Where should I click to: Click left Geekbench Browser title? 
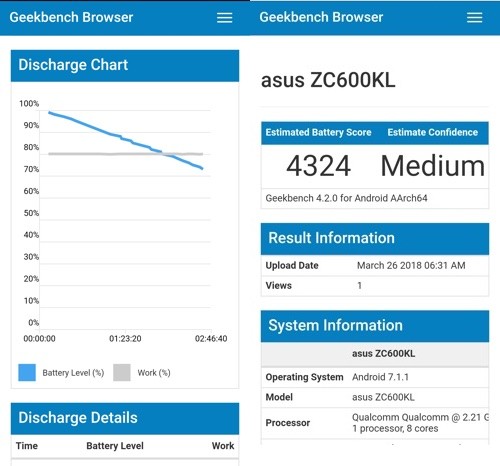(x=71, y=17)
